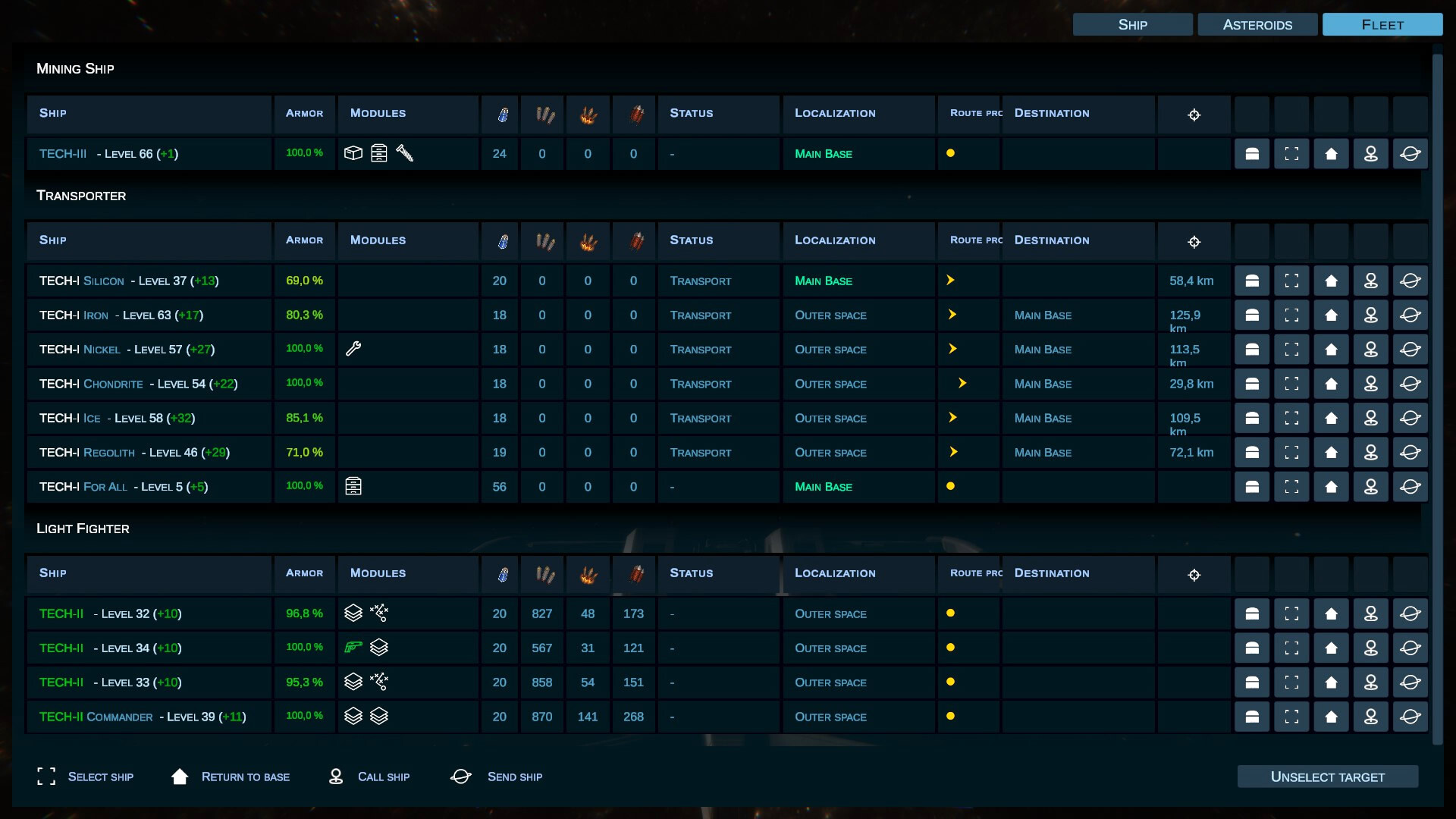Send the TECH-I Nickel transporter ship

click(1410, 350)
